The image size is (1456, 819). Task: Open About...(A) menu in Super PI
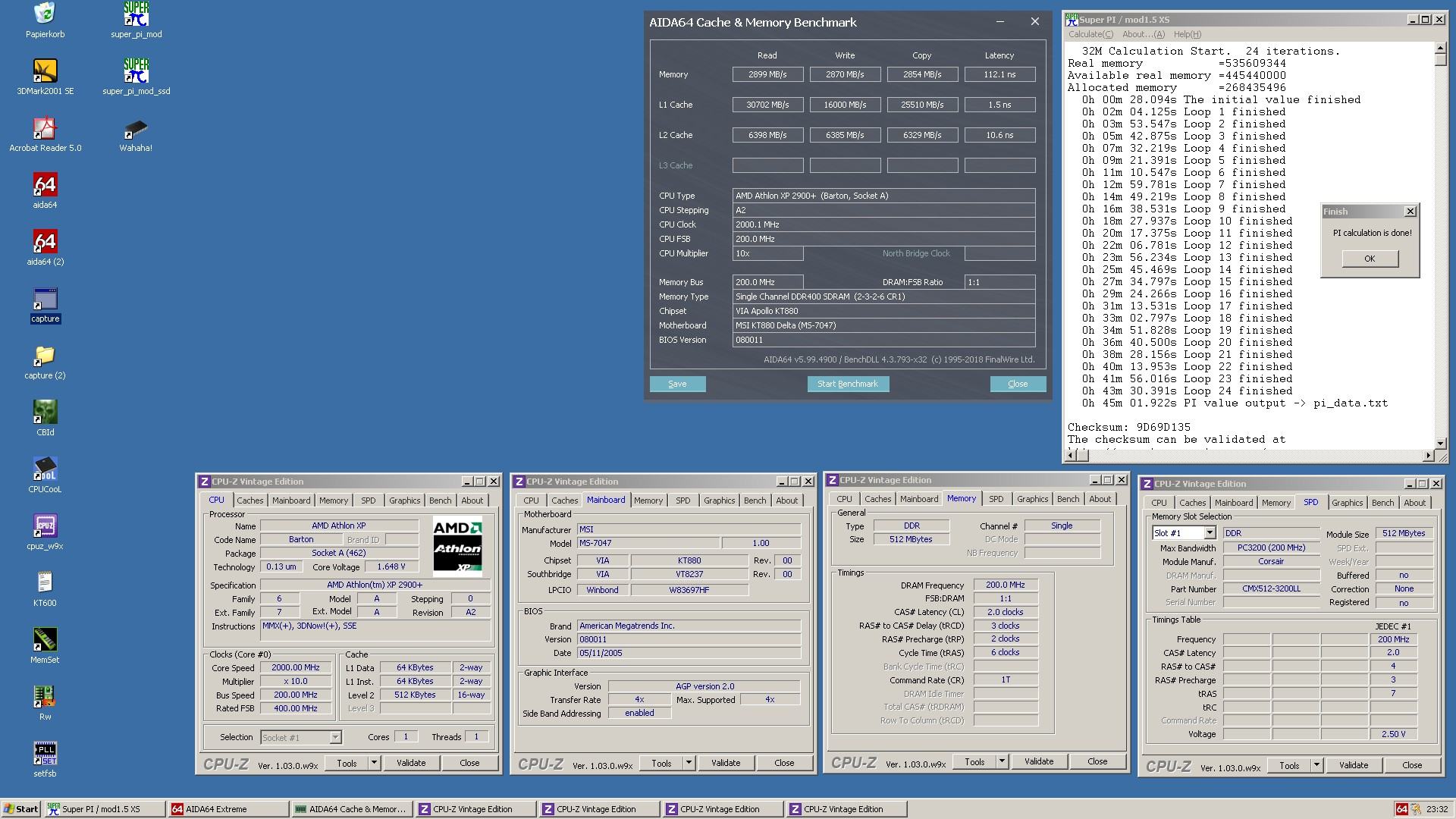1143,34
